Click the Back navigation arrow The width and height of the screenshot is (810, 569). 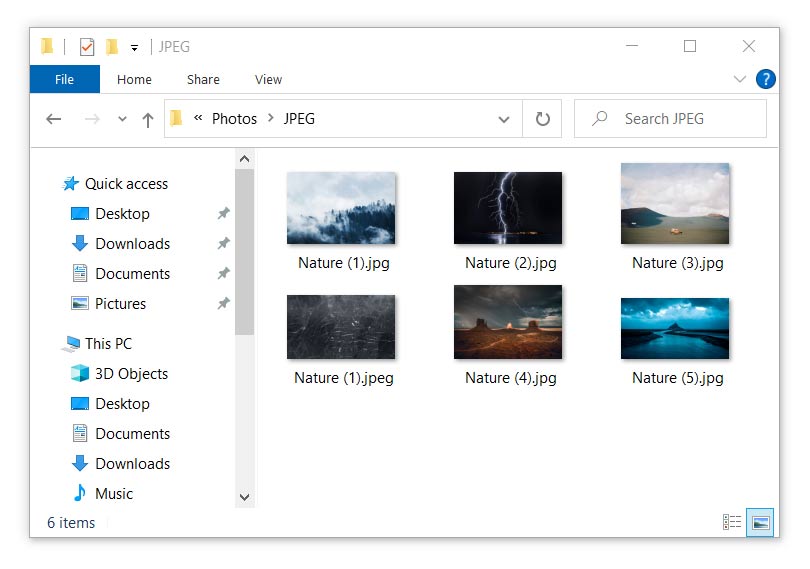[x=54, y=119]
